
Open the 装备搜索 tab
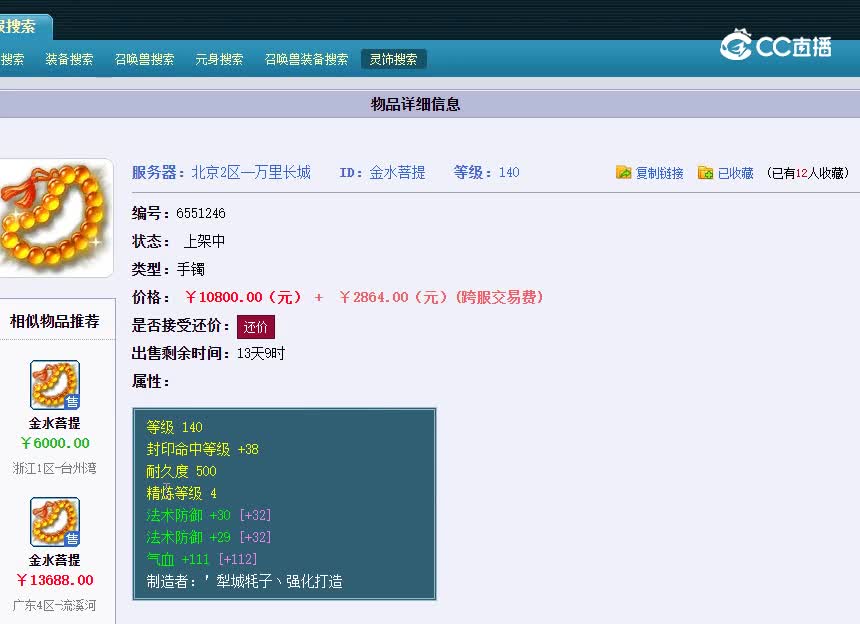(69, 59)
